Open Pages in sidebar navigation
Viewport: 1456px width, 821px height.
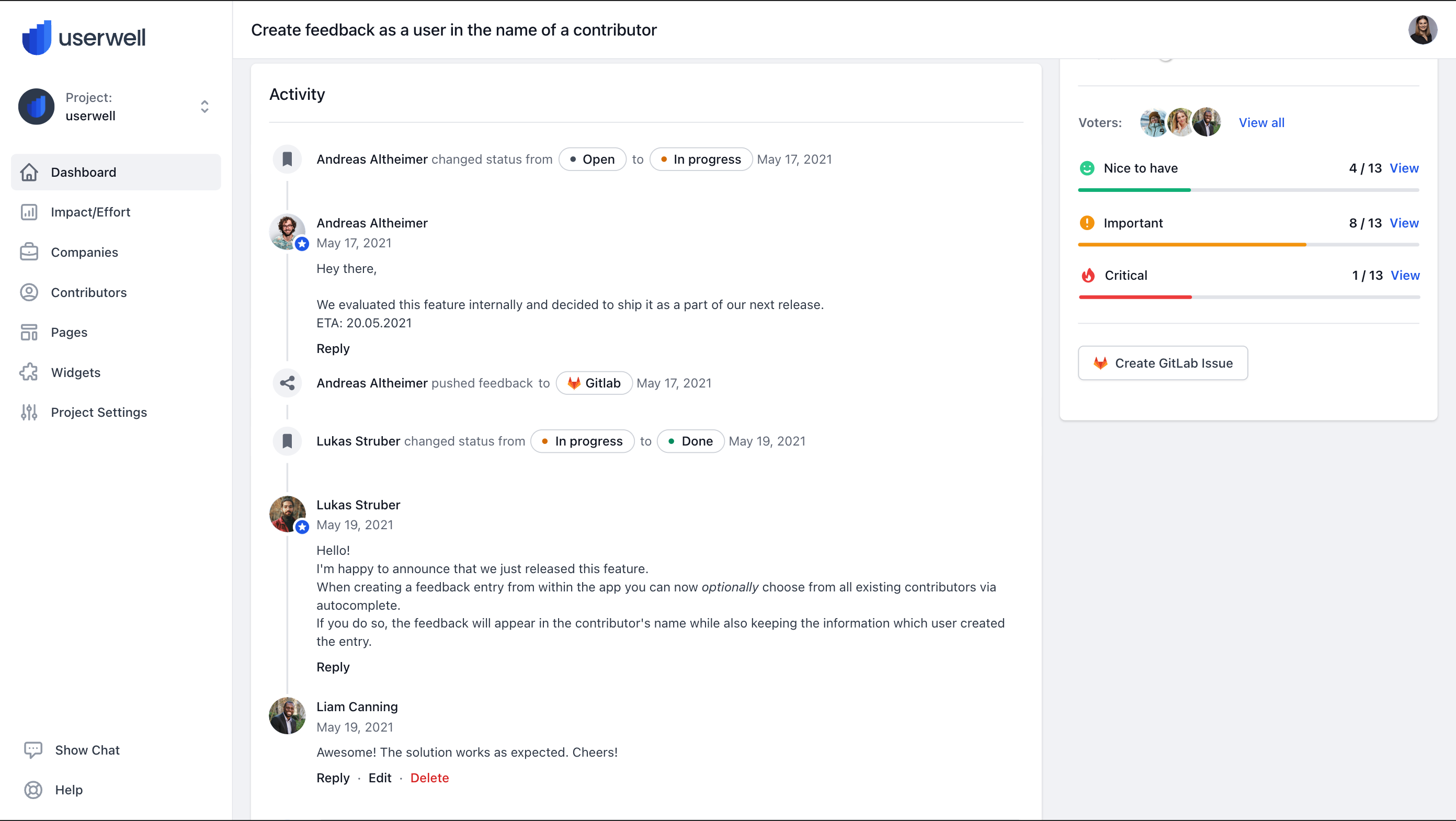coord(69,332)
